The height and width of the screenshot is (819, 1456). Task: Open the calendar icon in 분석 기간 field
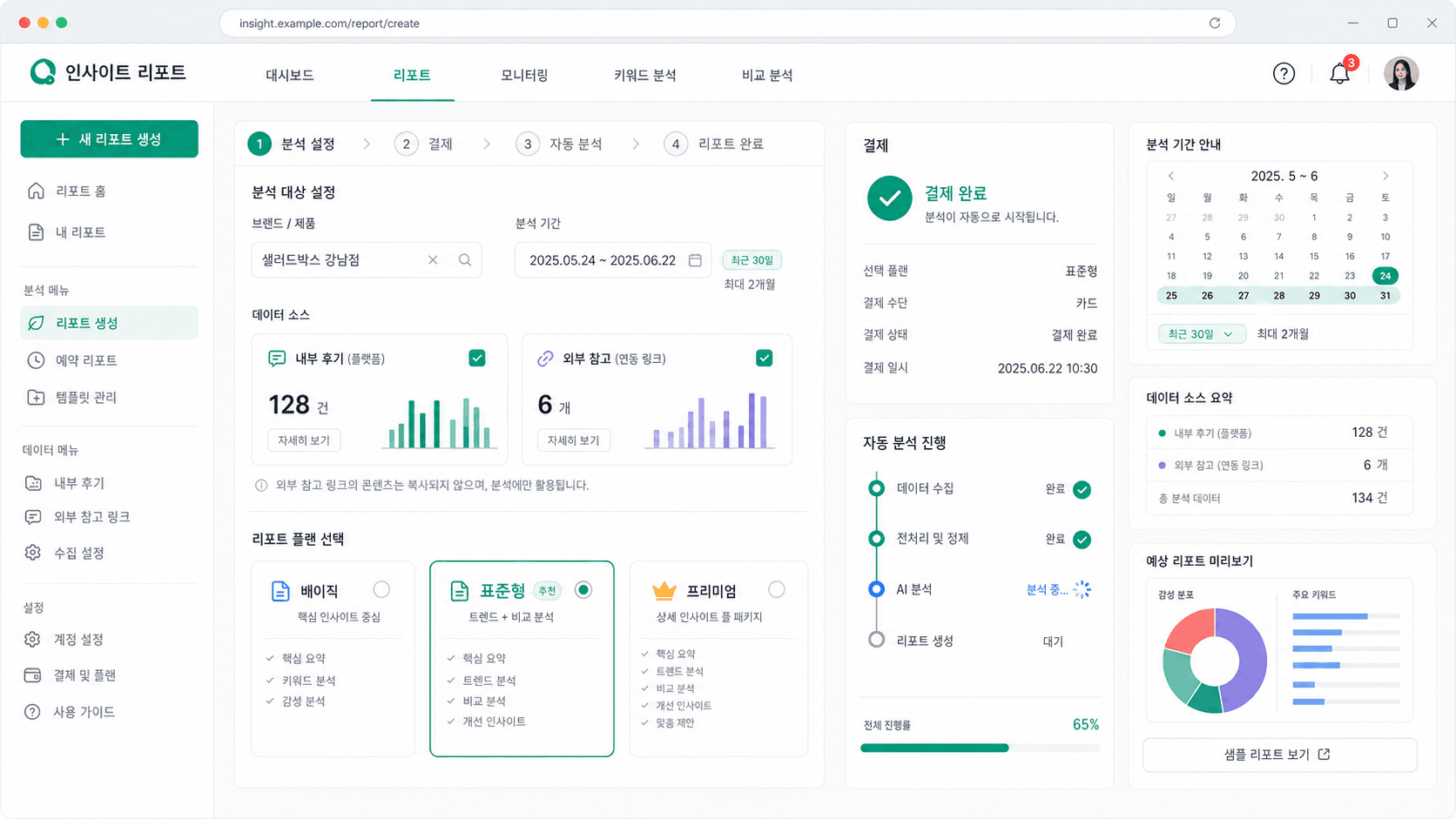(695, 260)
